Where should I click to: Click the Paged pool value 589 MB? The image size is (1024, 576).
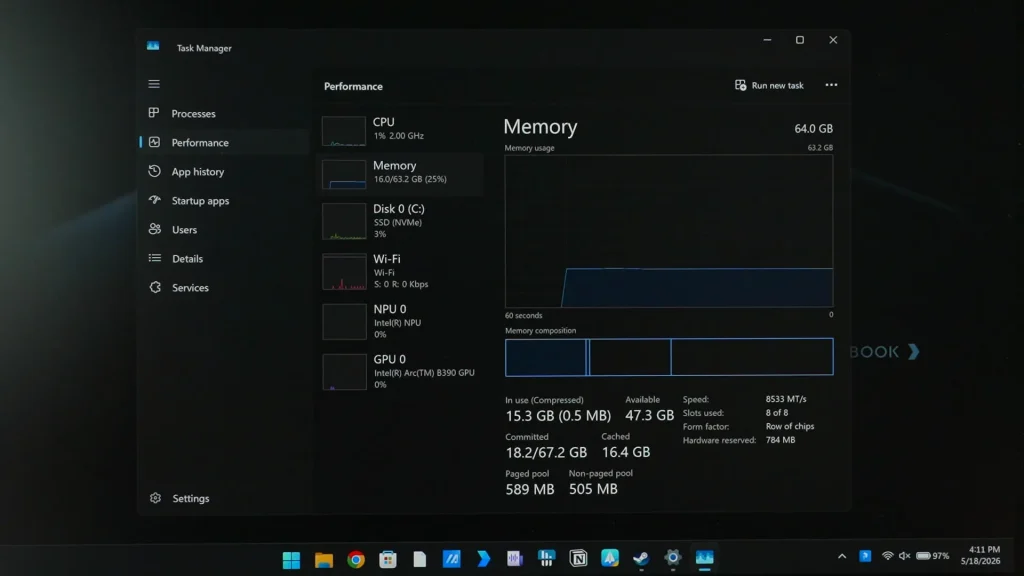click(530, 489)
